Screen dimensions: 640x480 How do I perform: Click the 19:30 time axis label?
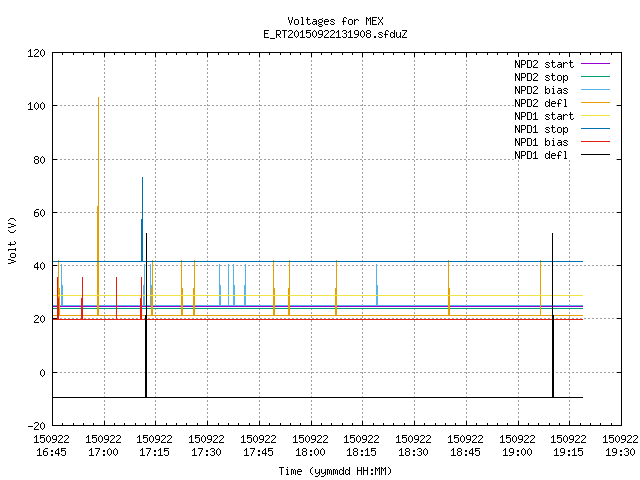coord(620,453)
